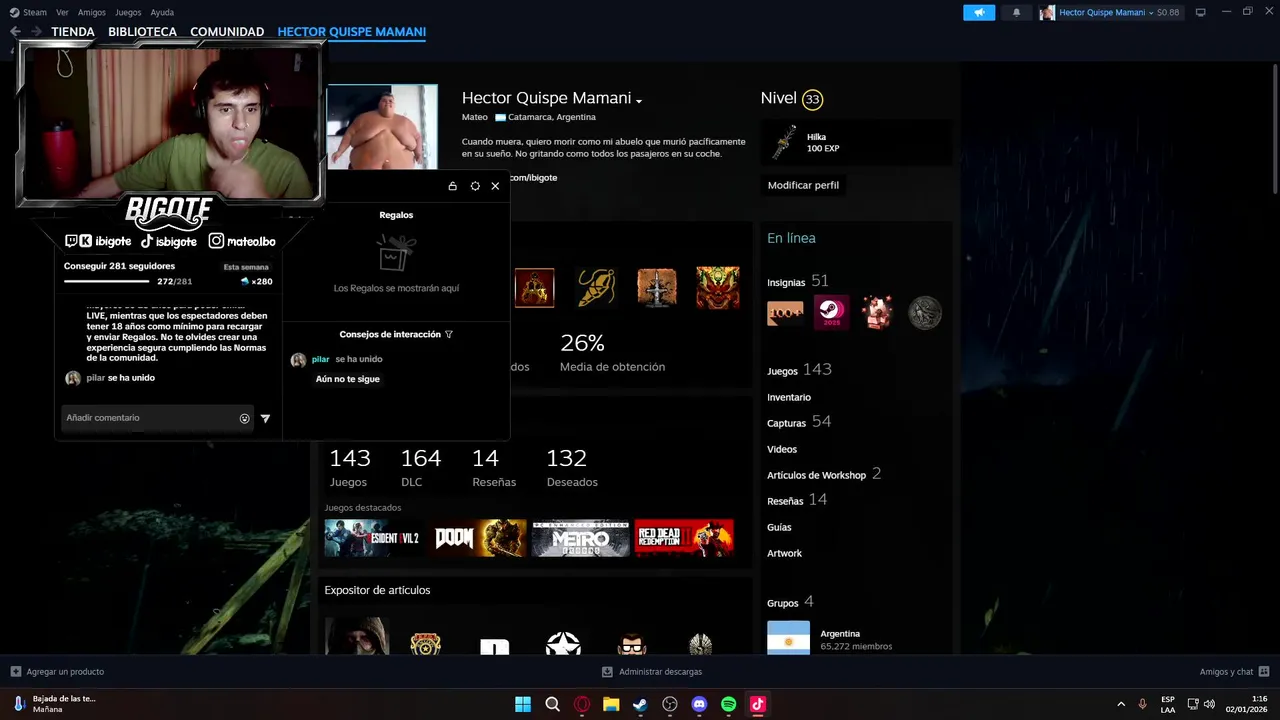Image resolution: width=1280 pixels, height=720 pixels.
Task: Open the level 33 badge
Action: pos(812,99)
